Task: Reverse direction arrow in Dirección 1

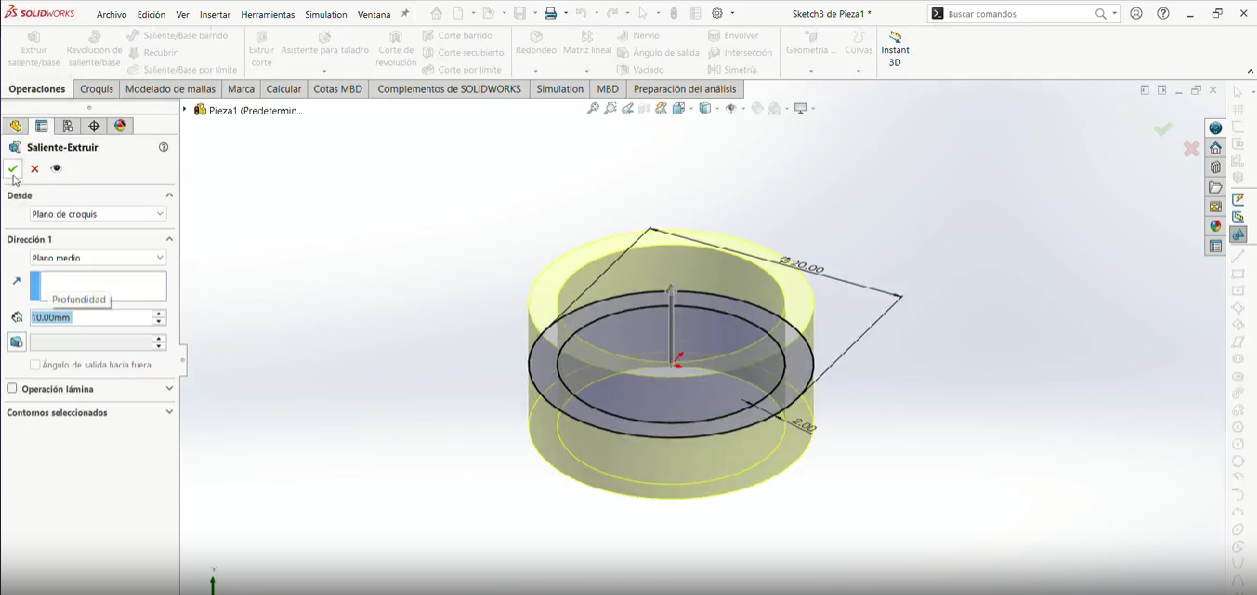Action: pos(16,282)
